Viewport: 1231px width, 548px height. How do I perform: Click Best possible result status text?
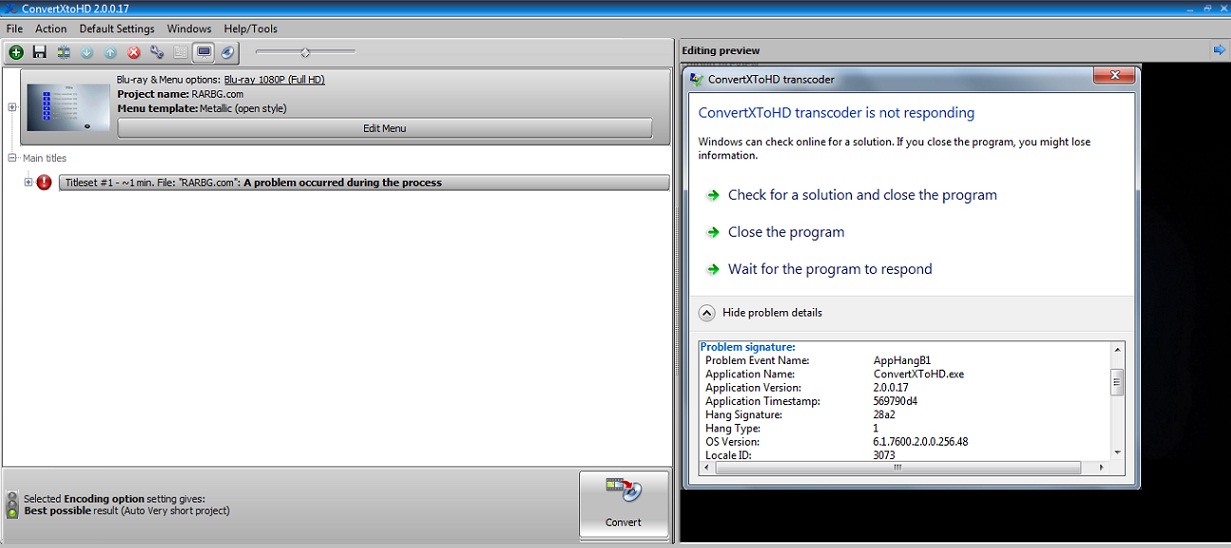coord(127,511)
